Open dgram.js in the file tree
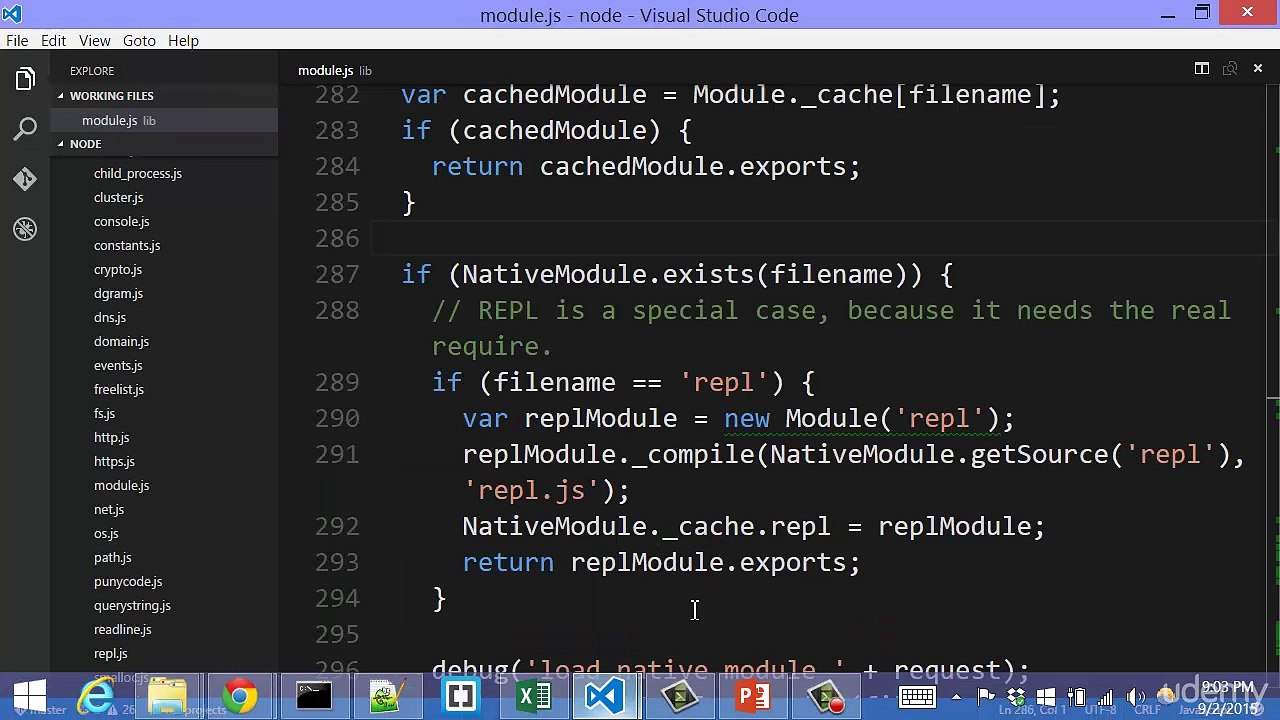The width and height of the screenshot is (1280, 720). coord(118,294)
